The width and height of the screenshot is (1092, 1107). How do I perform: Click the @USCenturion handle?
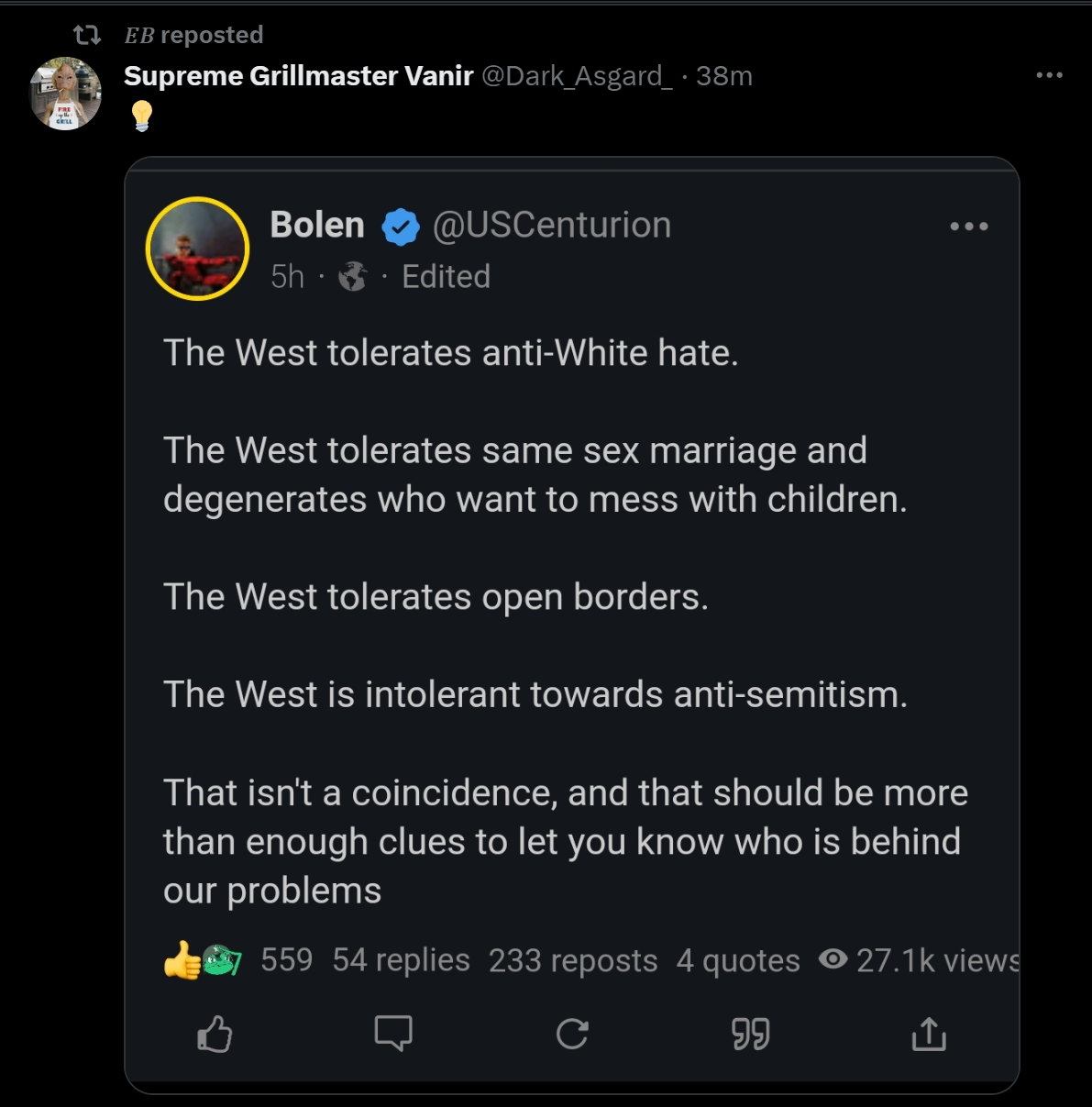coord(552,225)
